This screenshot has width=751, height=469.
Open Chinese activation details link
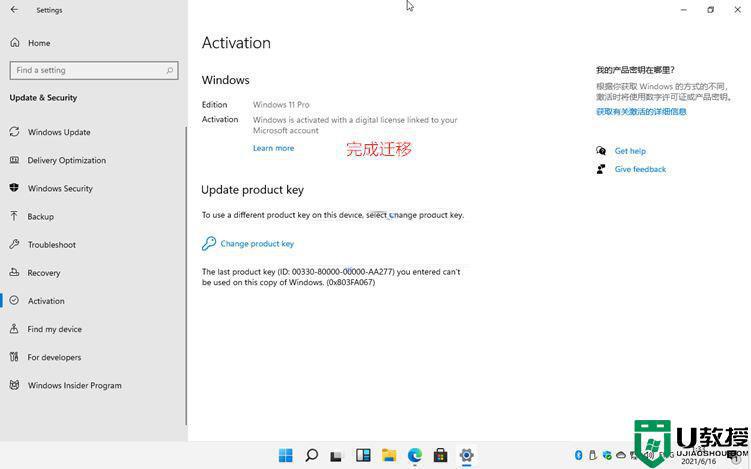point(641,112)
